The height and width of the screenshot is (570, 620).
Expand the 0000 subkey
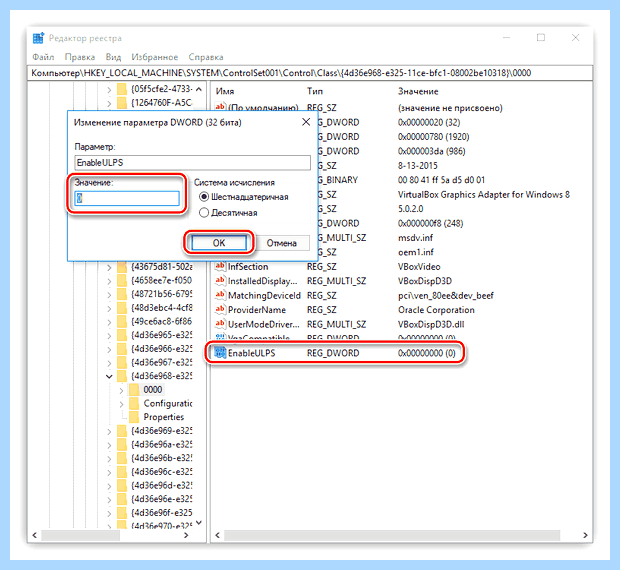click(x=121, y=390)
